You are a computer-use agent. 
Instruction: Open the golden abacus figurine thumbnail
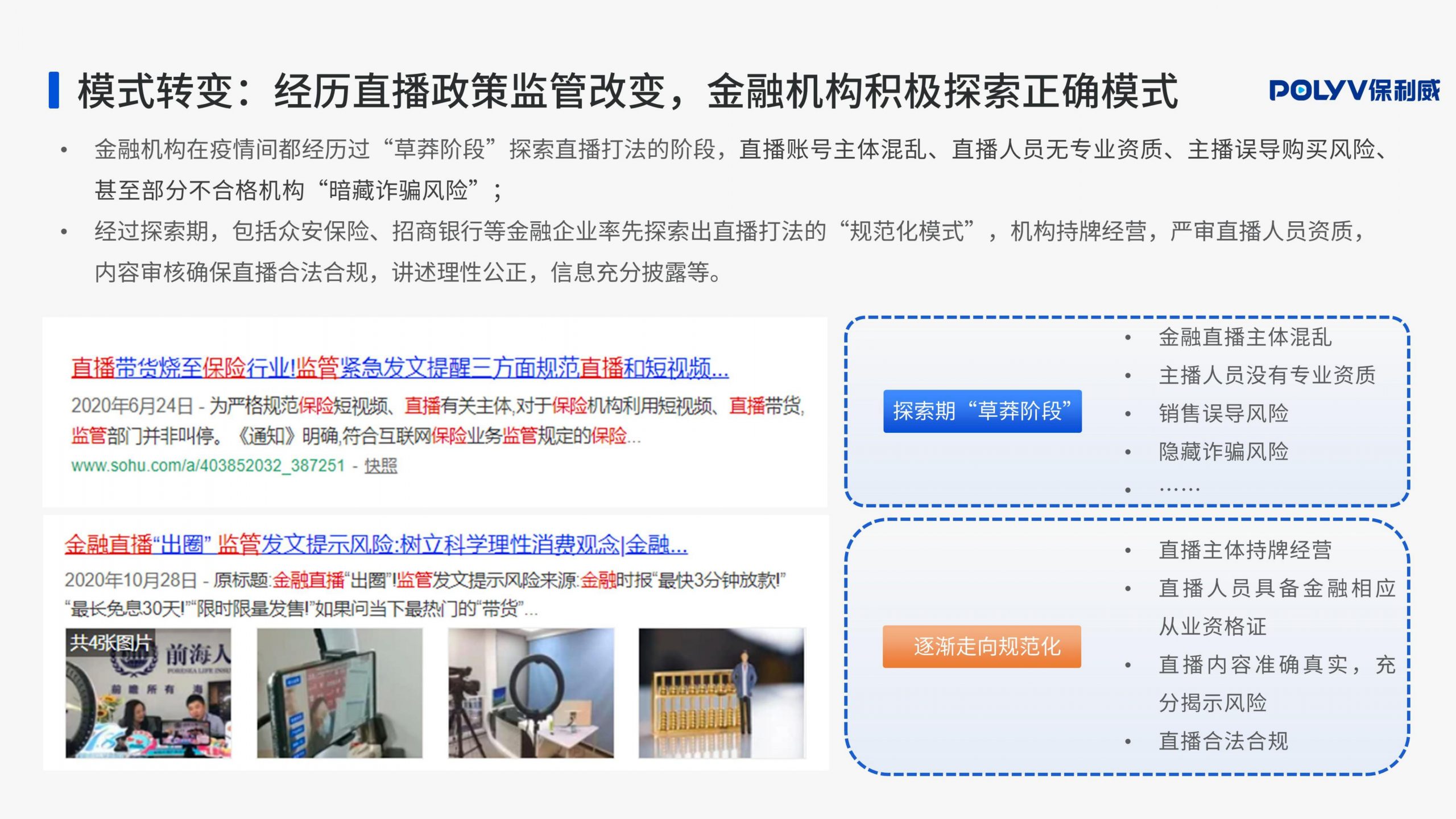coord(722,693)
